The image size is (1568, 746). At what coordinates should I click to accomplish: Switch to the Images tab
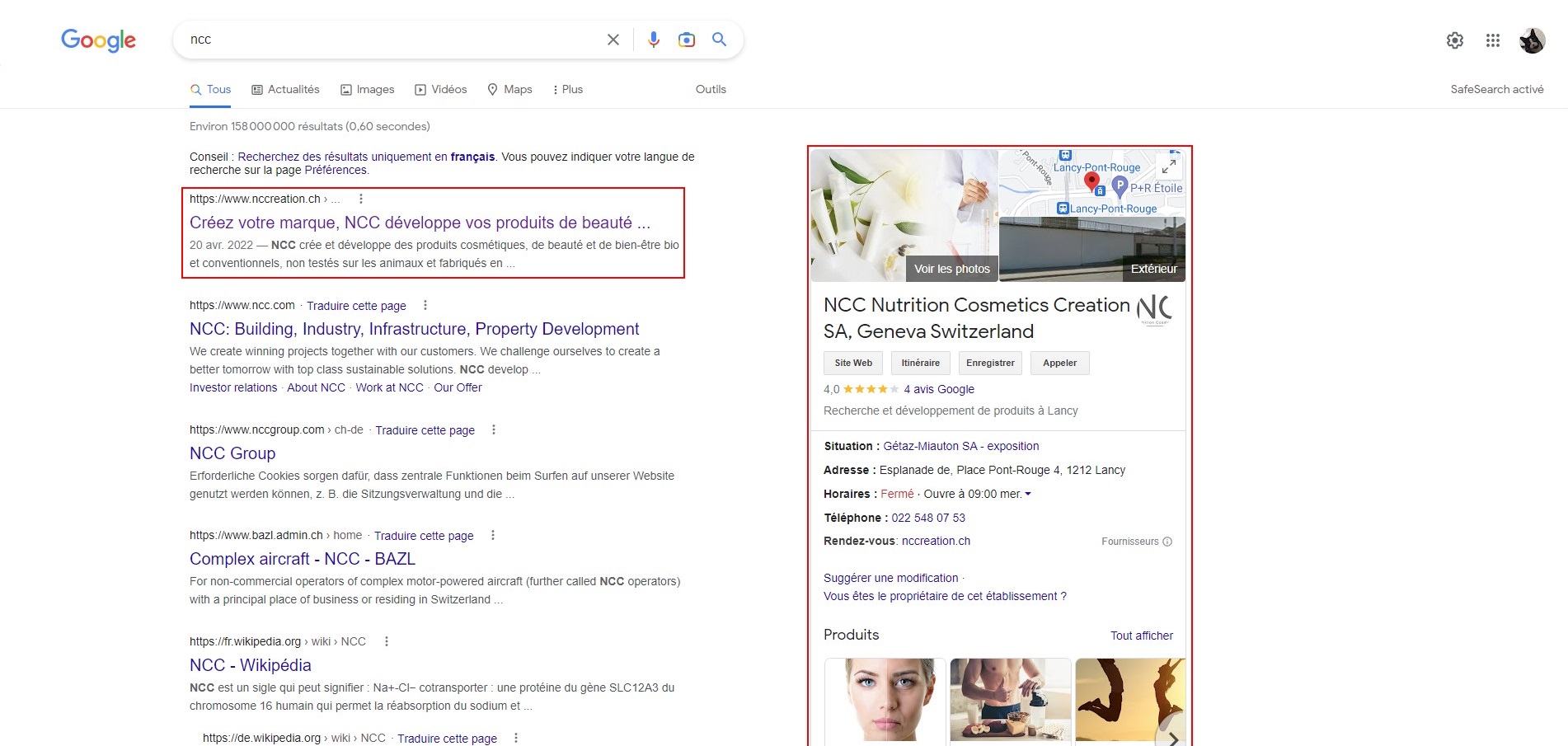(x=368, y=89)
